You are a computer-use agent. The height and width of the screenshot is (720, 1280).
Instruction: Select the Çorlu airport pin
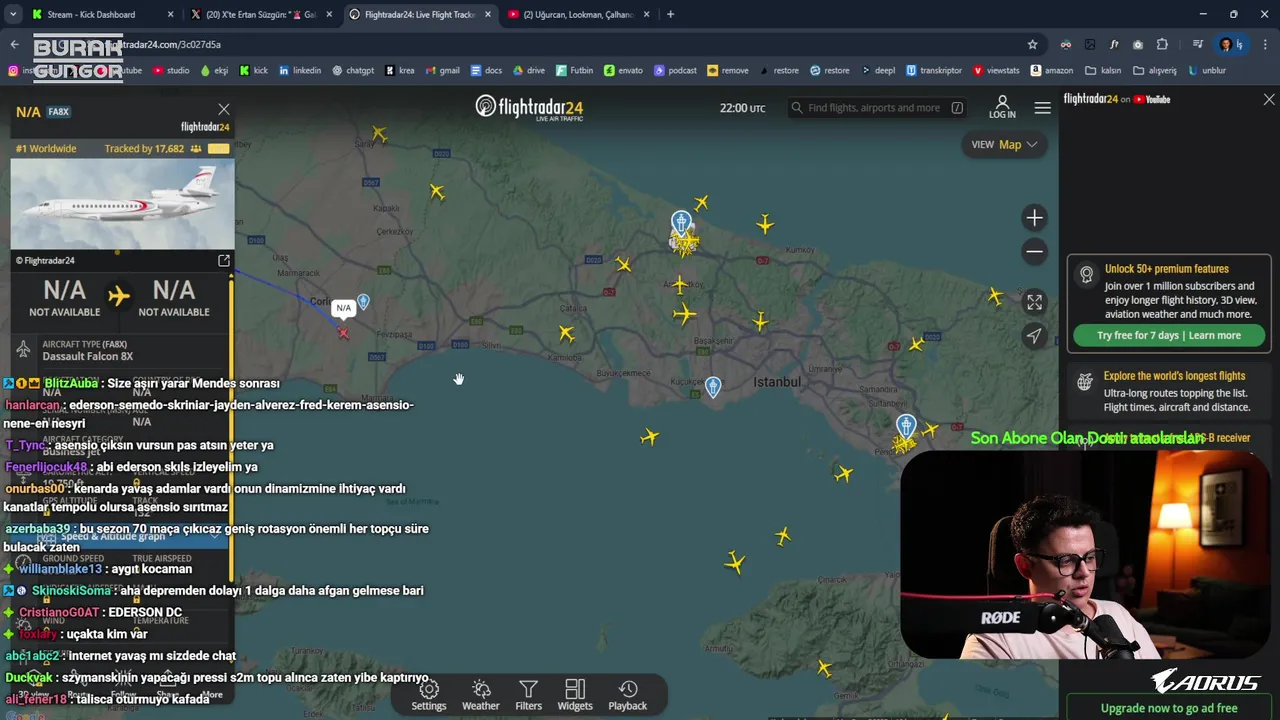tap(363, 302)
